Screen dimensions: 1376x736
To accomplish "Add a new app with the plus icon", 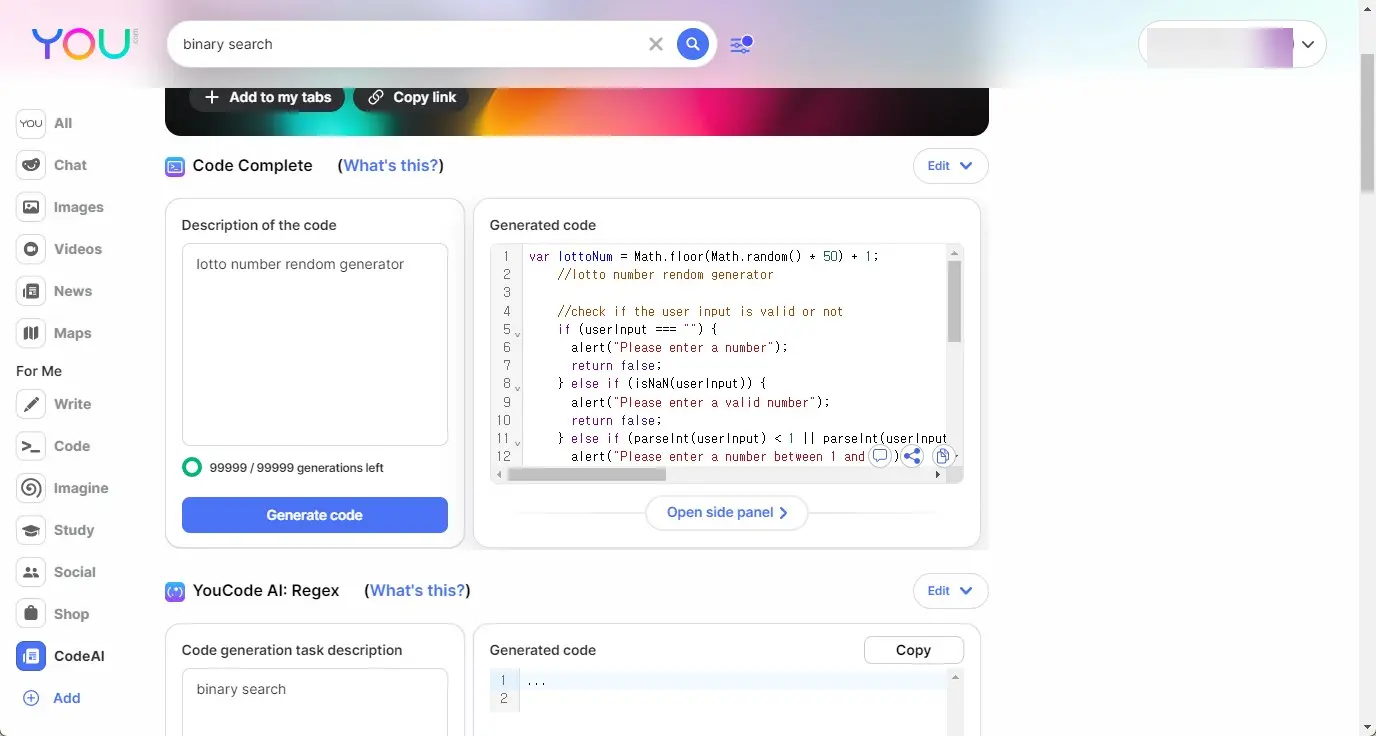I will 31,698.
